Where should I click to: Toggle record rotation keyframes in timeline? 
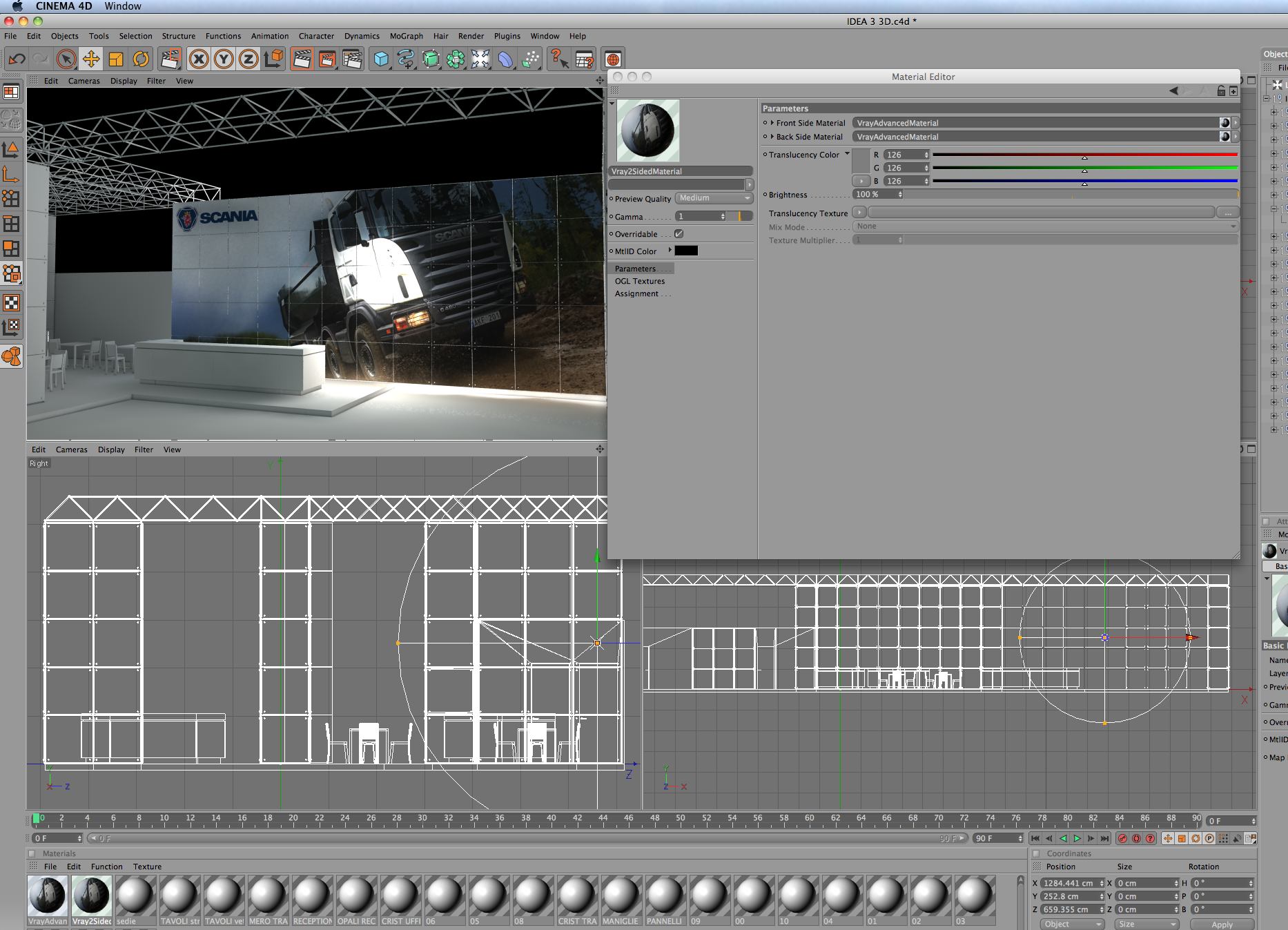coord(1196,838)
